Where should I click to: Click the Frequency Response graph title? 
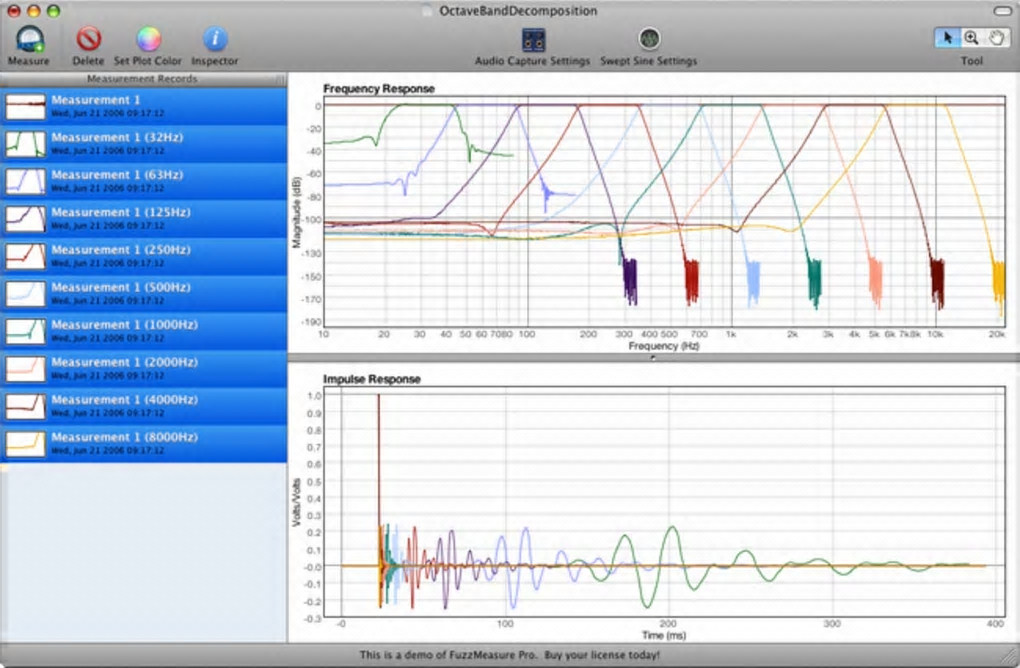[379, 89]
